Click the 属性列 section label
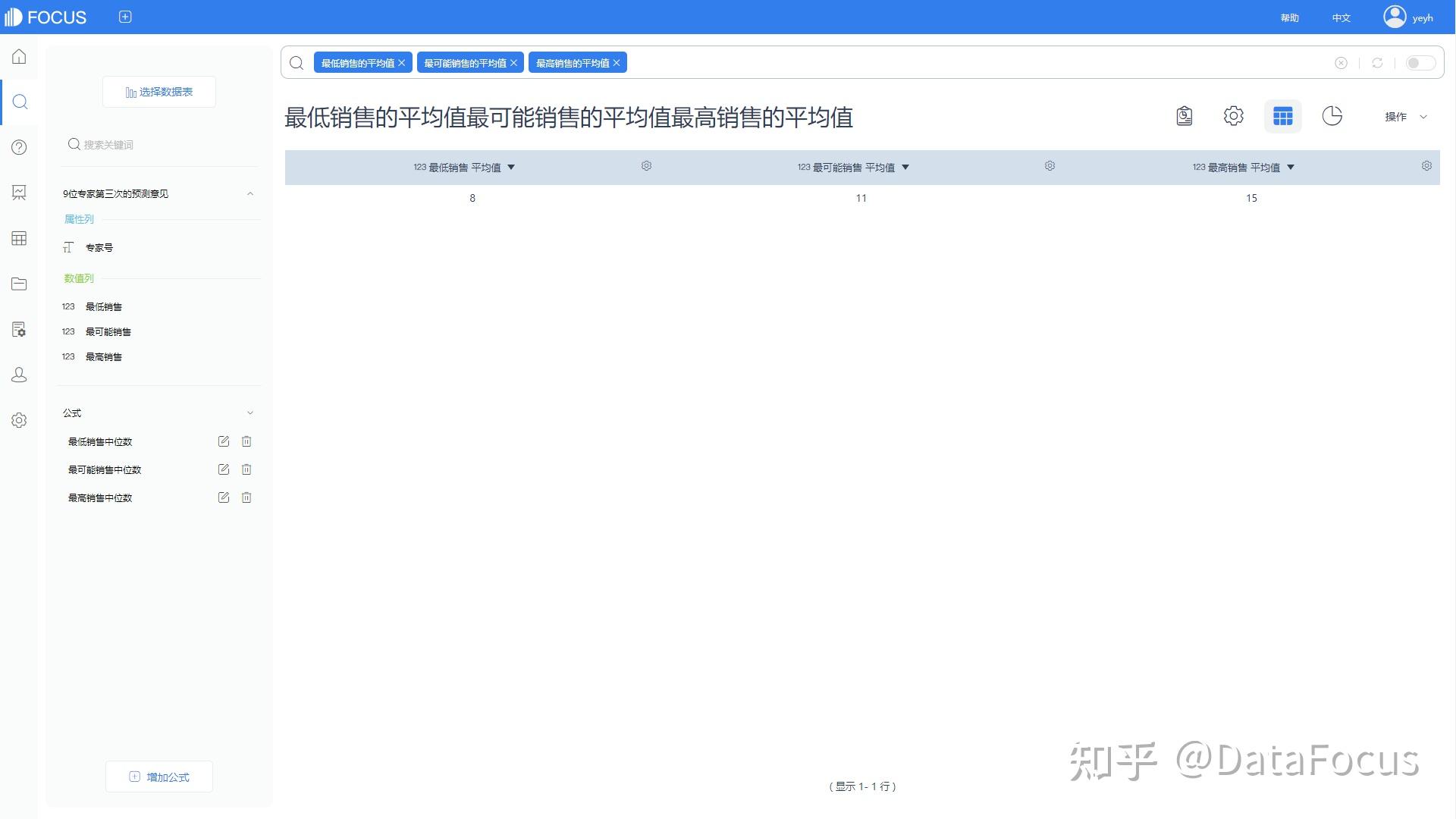Viewport: 1456px width, 819px height. click(x=79, y=219)
